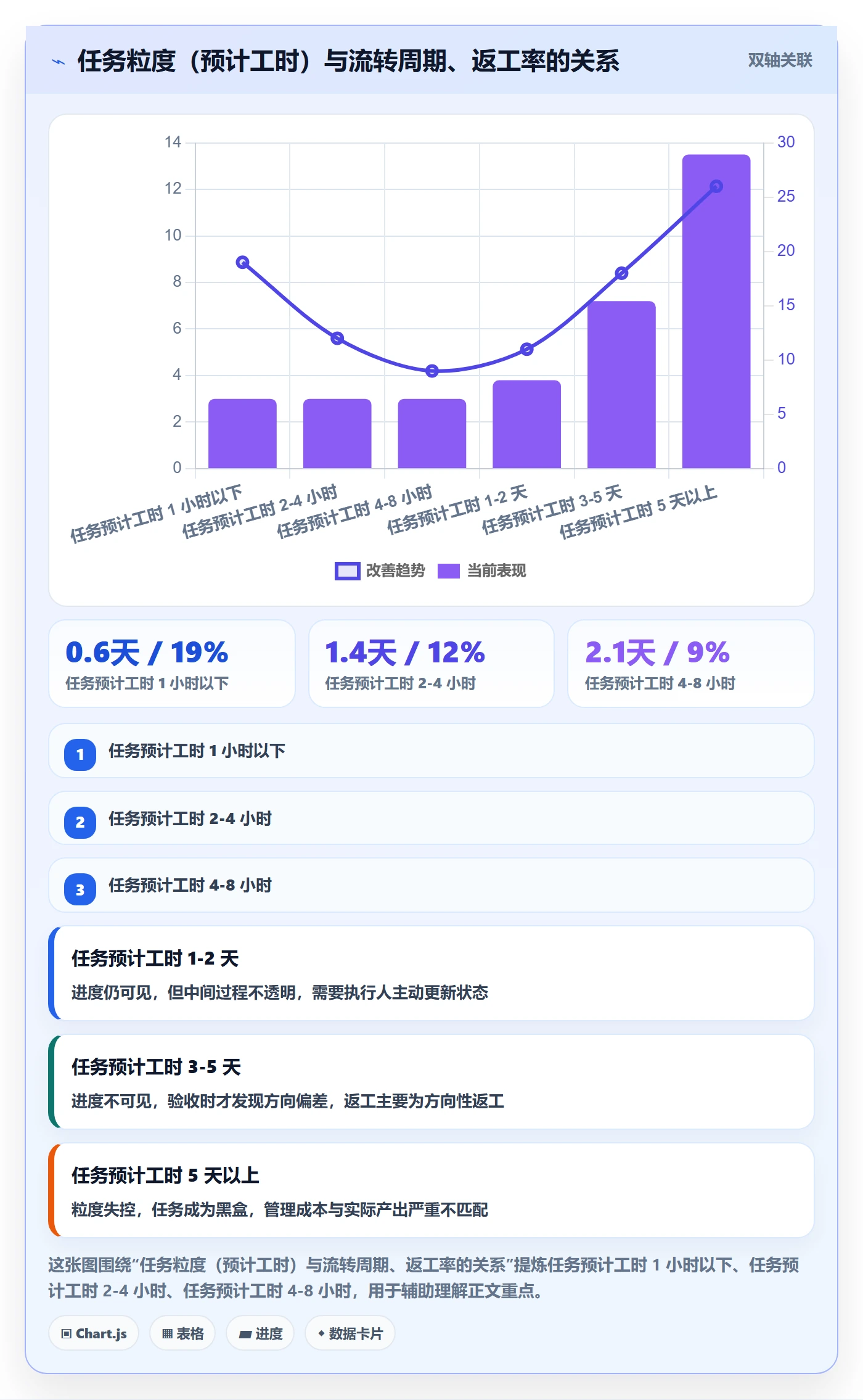The height and width of the screenshot is (1400, 863).
Task: Click the 1.4天 / 12% stat card
Action: coord(431,664)
